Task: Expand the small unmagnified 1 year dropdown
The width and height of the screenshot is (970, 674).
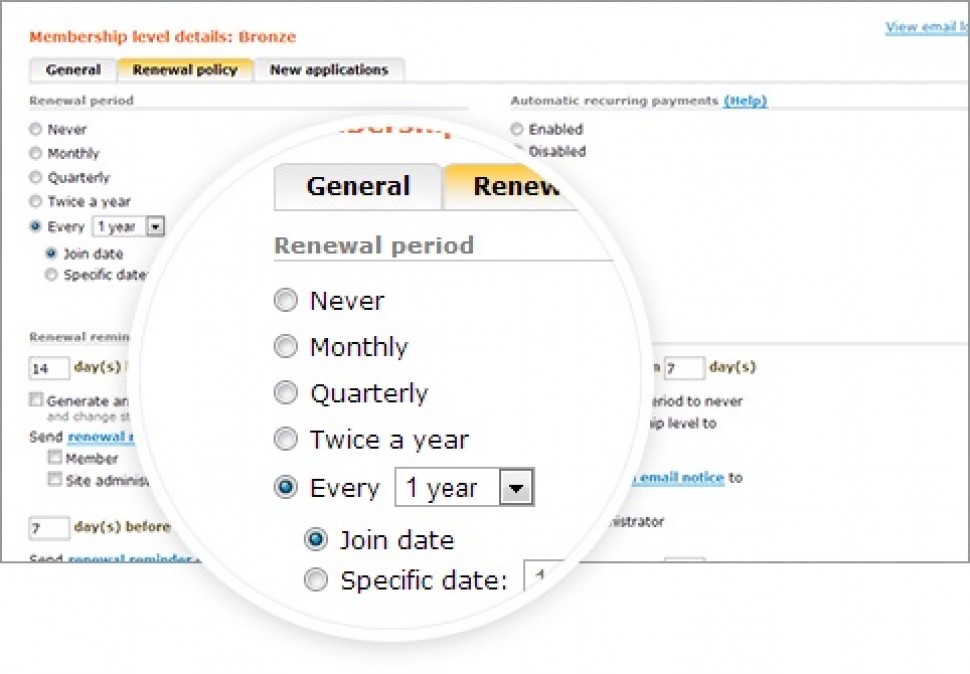Action: [155, 227]
